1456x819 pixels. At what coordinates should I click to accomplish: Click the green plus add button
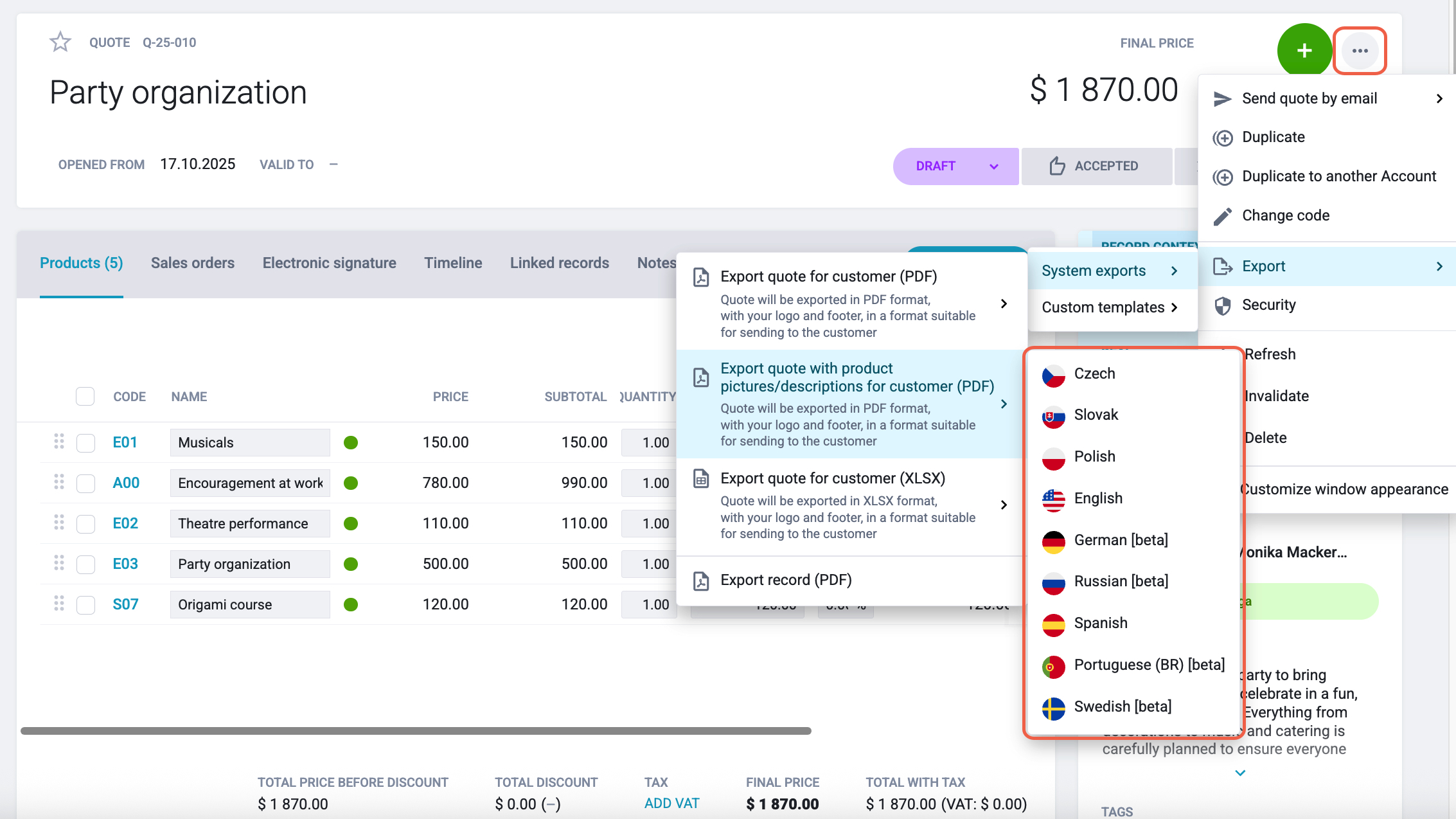(1304, 51)
